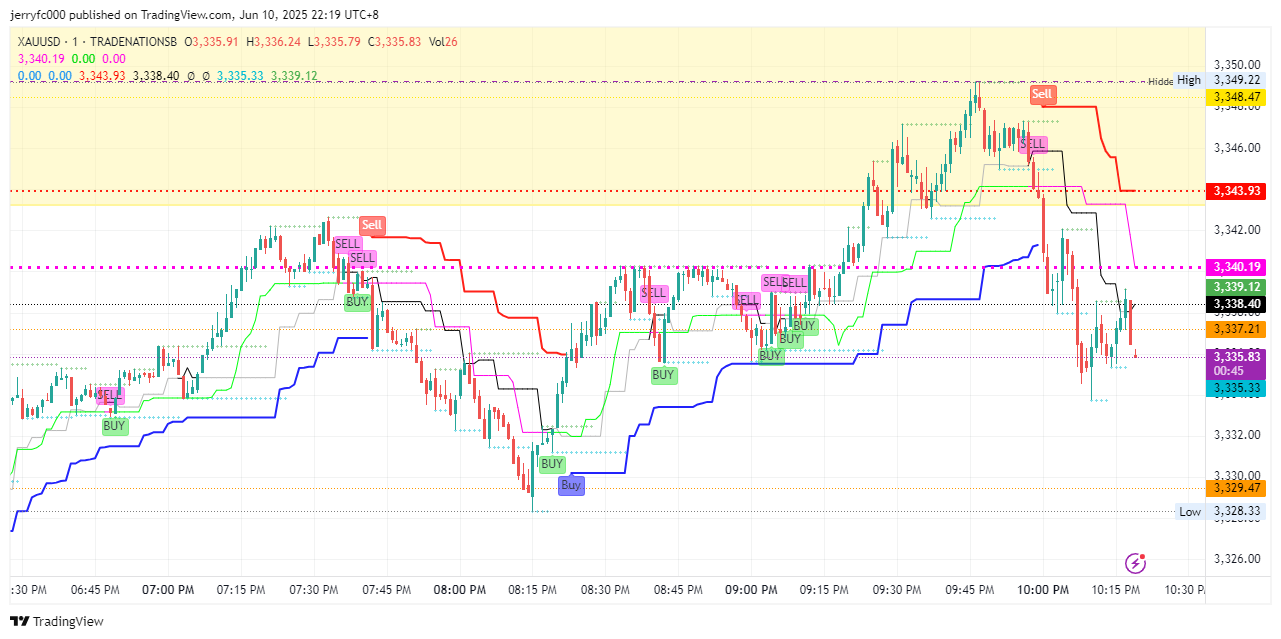Image resolution: width=1281 pixels, height=639 pixels.
Task: Click the High 3,349.22 price axis label
Action: point(1236,80)
